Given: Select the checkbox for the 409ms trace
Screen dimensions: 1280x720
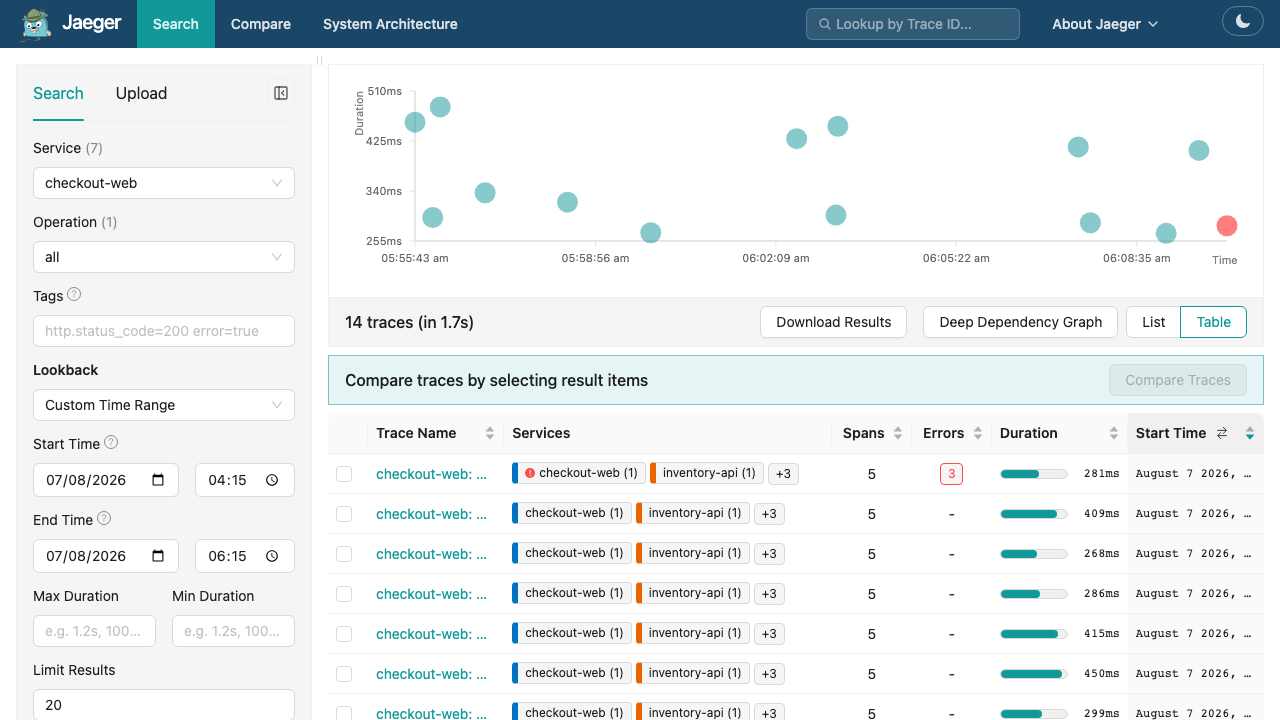Looking at the screenshot, I should click(x=344, y=514).
